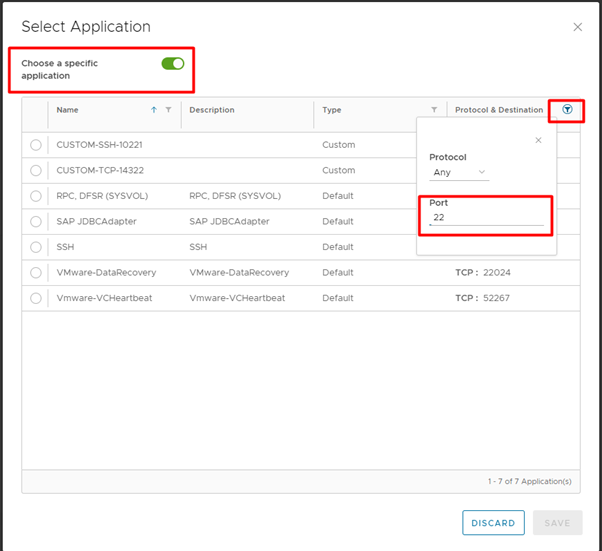602x551 pixels.
Task: Click the SAP JDBCAdapter description cell
Action: [229, 222]
